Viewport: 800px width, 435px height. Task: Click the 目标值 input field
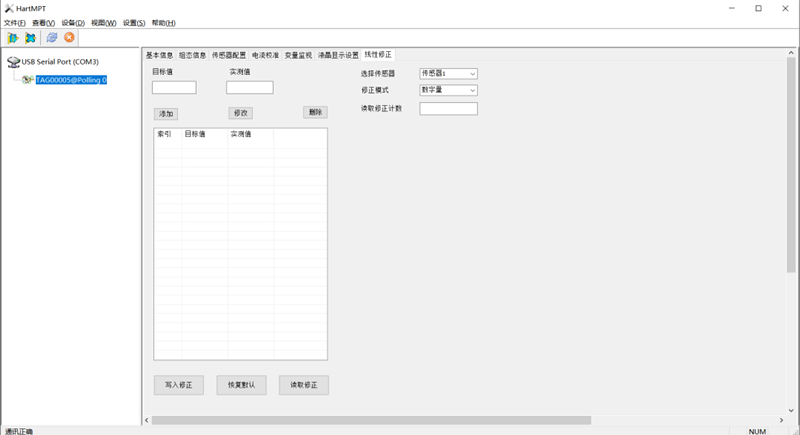174,88
